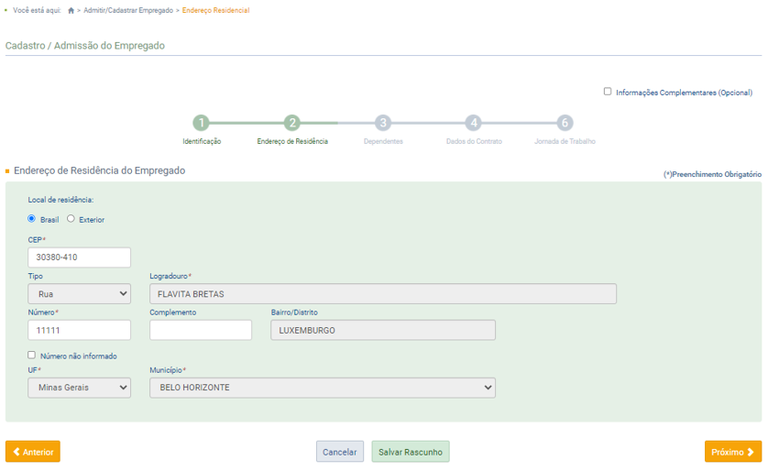Go to step 1 Identificação circle
The width and height of the screenshot is (768, 471).
click(x=201, y=123)
